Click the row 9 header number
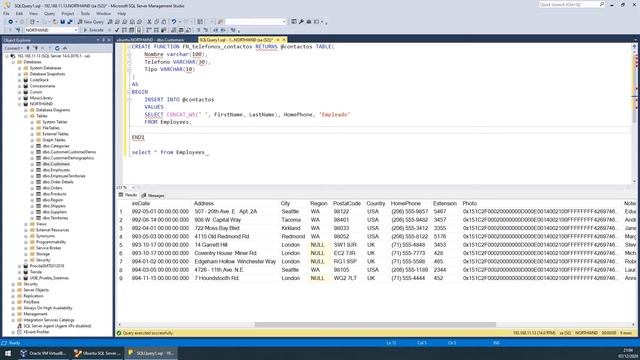 (x=121, y=278)
